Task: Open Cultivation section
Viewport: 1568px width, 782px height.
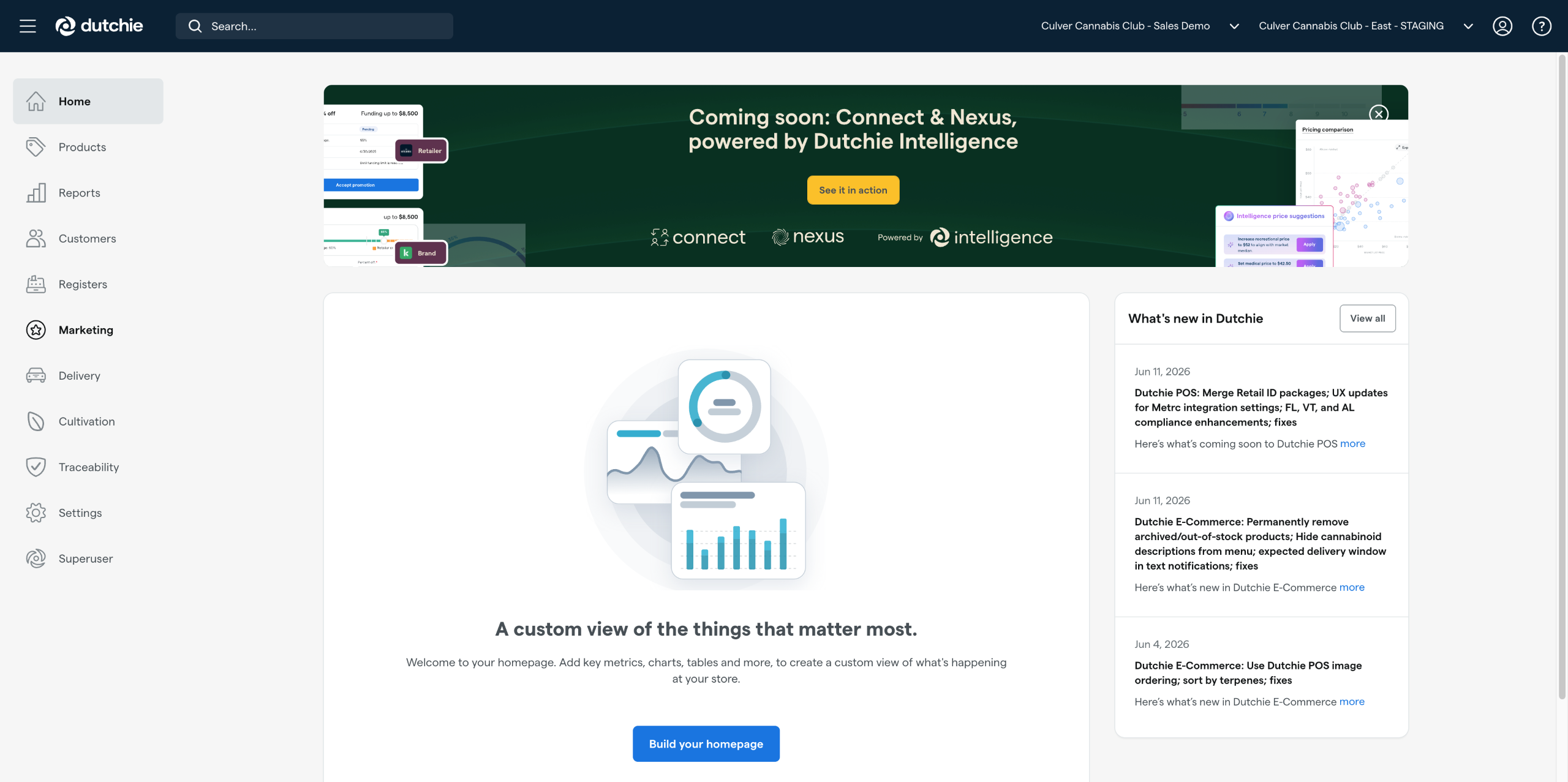Action: 88,421
